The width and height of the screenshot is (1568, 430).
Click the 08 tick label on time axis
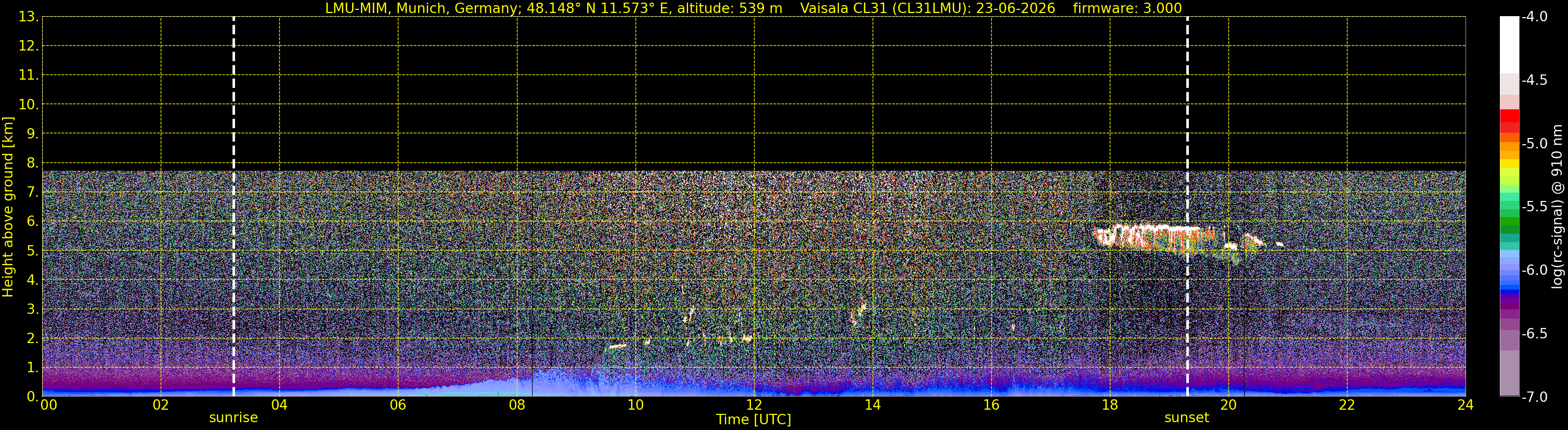[517, 405]
